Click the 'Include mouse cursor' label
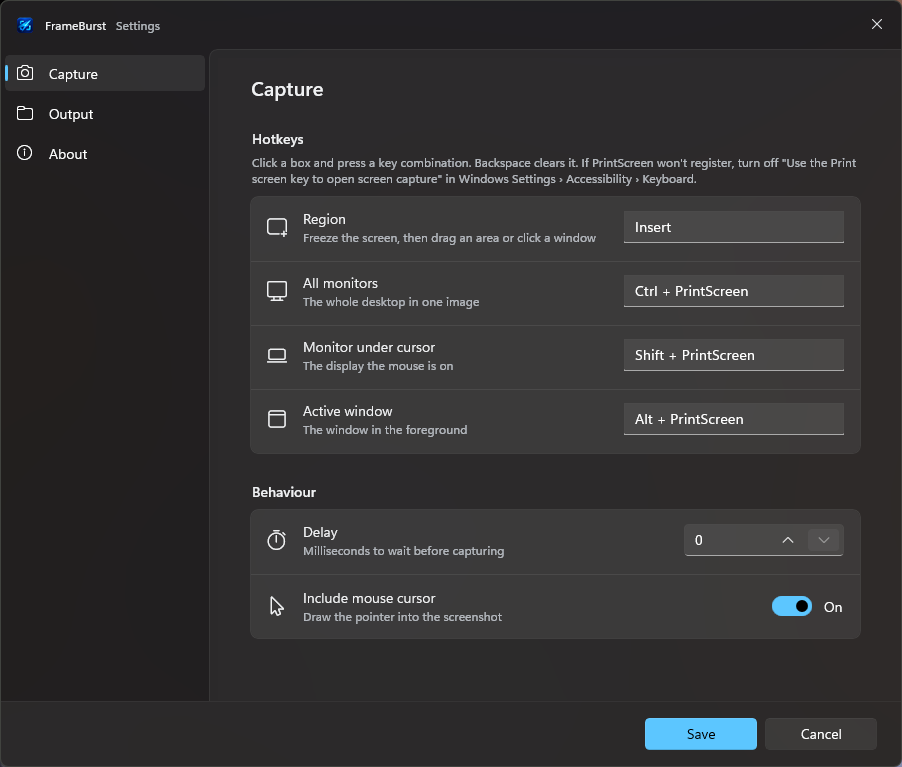This screenshot has height=767, width=902. 369,598
